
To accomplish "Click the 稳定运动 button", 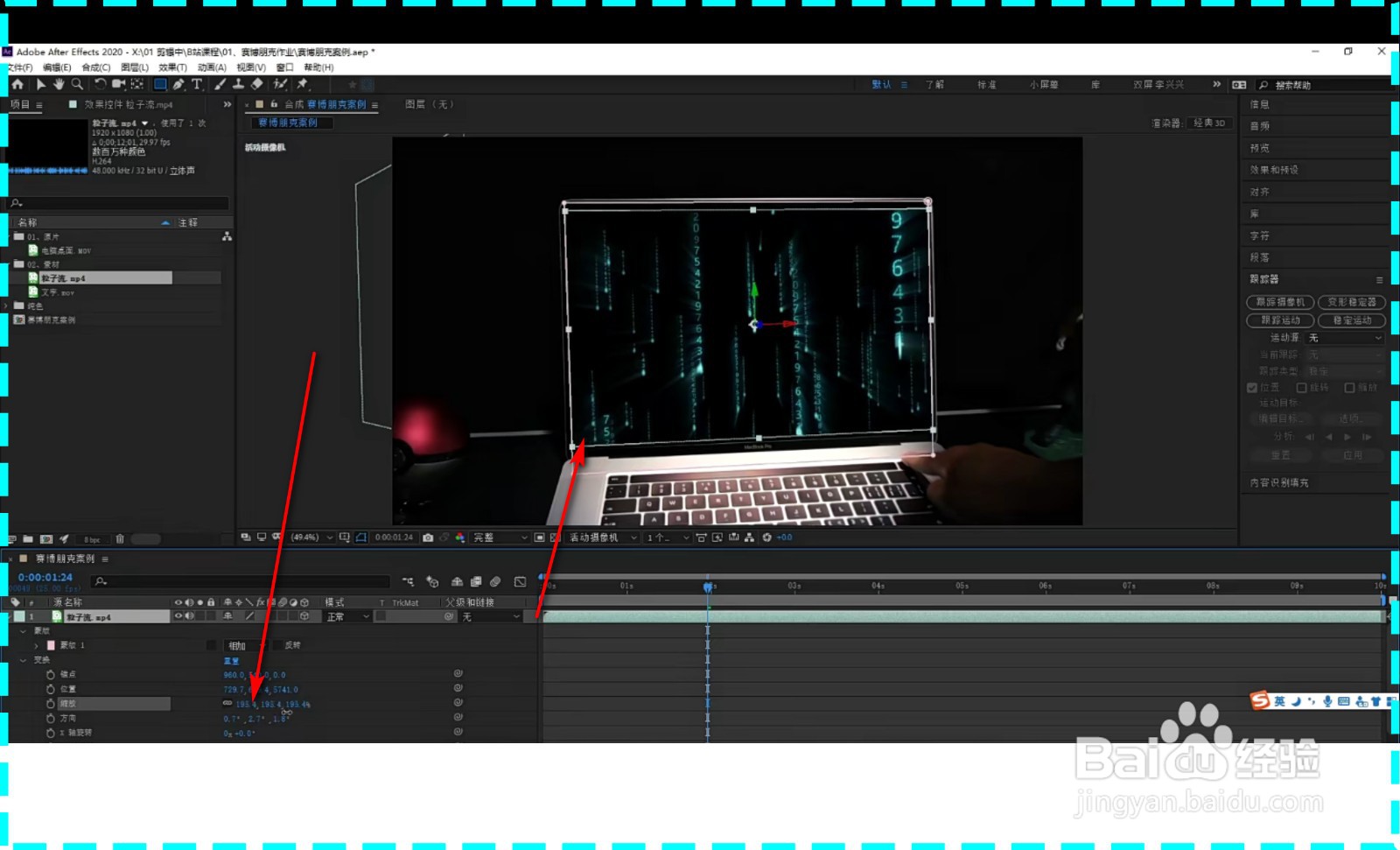I will coord(1352,320).
